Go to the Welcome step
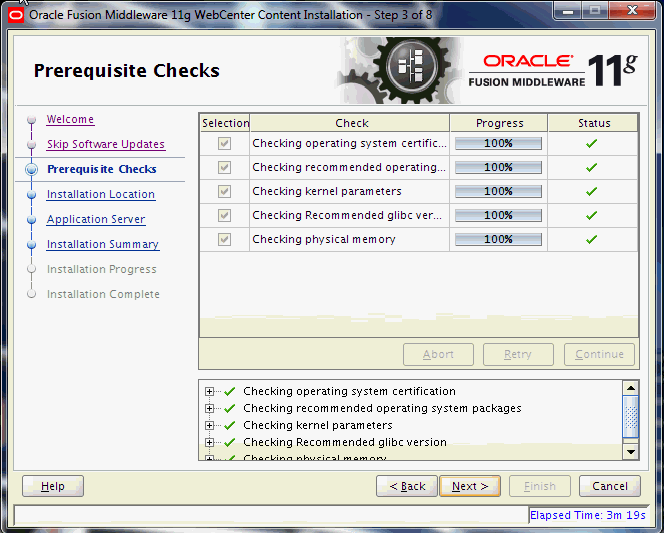The height and width of the screenshot is (533, 664). (70, 119)
